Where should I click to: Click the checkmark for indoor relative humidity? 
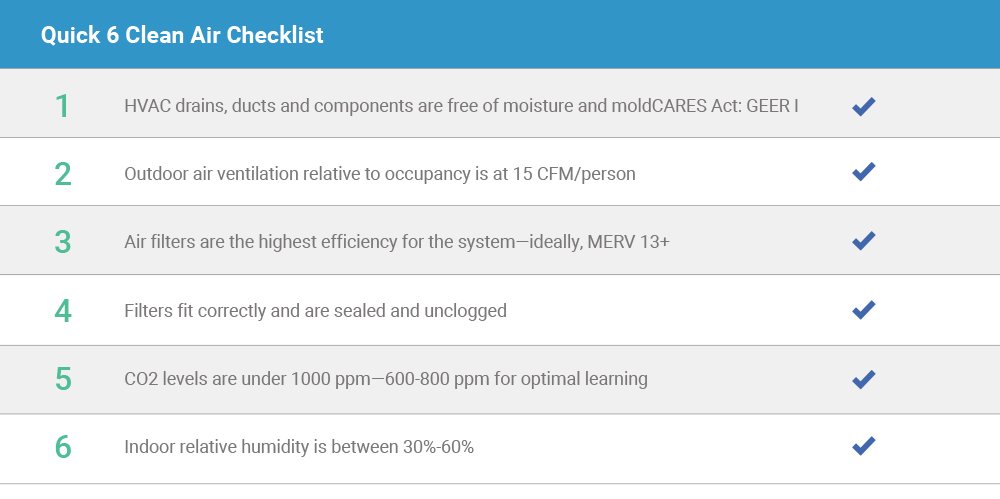[x=864, y=445]
